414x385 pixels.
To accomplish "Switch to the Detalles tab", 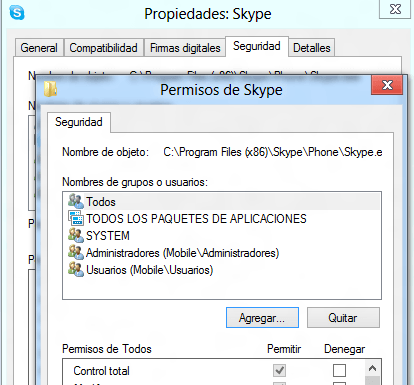I will 312,48.
